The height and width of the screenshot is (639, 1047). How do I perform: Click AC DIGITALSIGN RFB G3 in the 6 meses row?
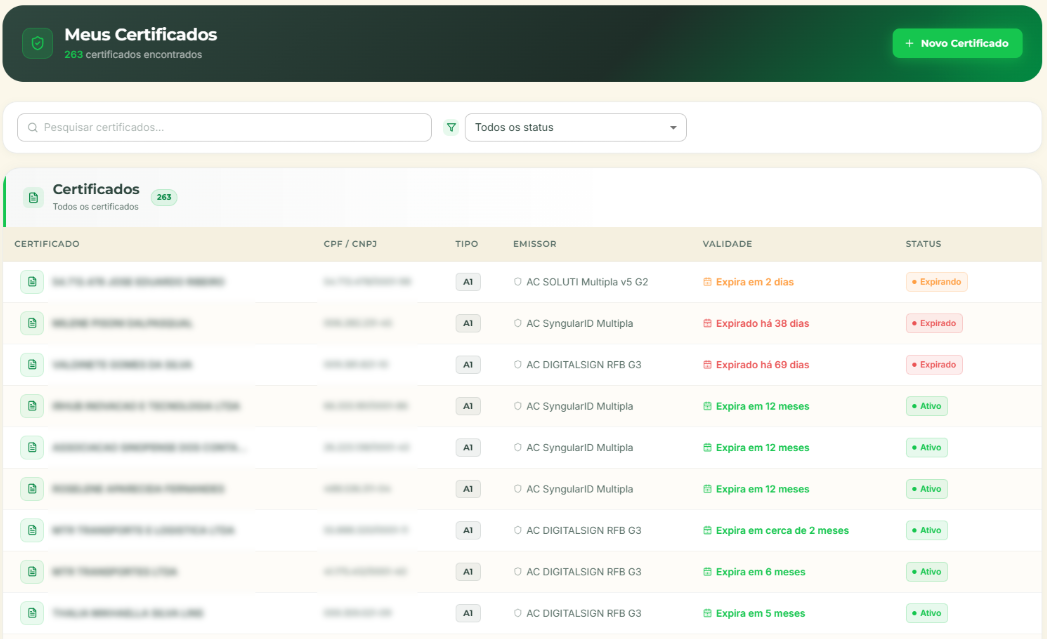[584, 572]
